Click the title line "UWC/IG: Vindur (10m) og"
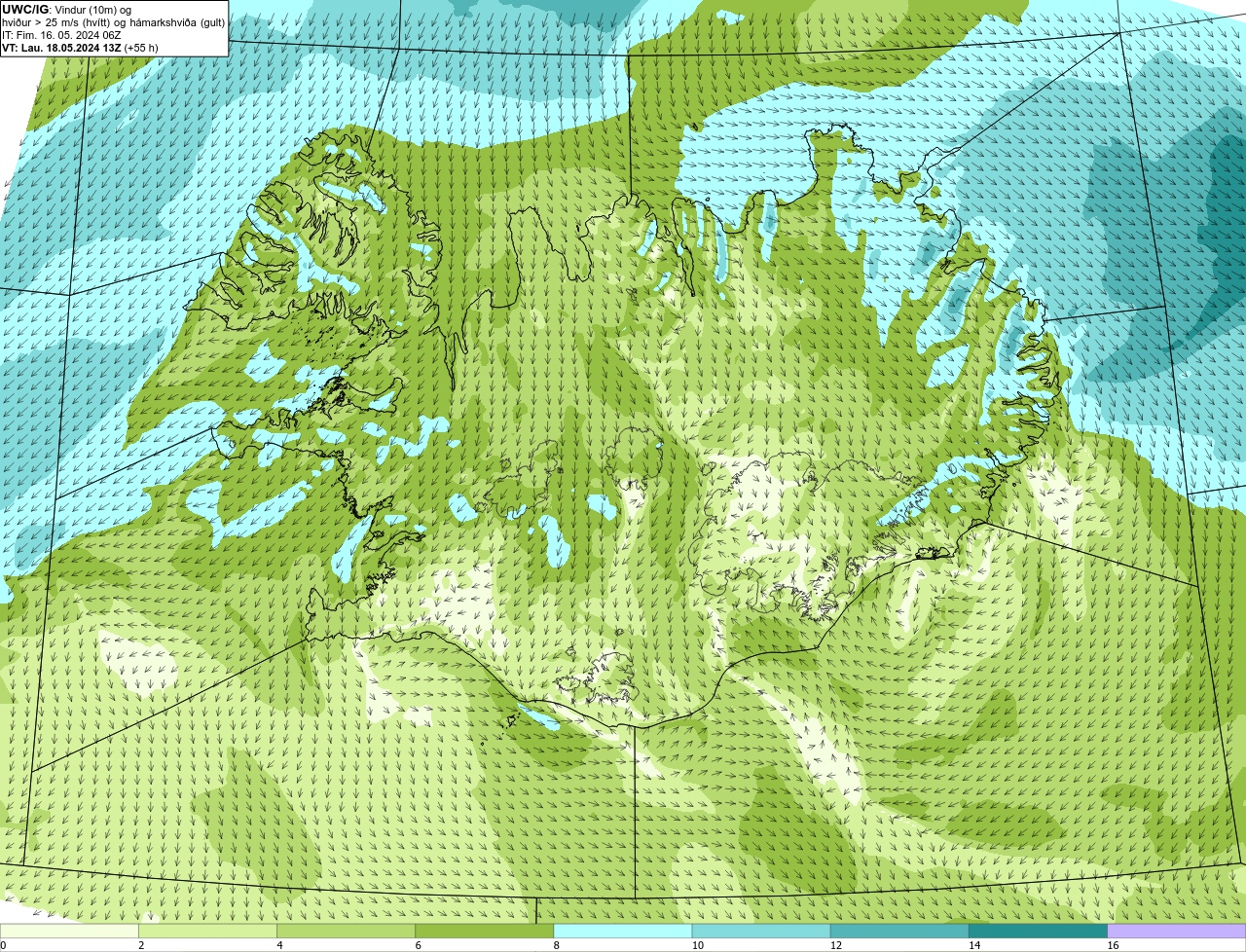 [66, 9]
